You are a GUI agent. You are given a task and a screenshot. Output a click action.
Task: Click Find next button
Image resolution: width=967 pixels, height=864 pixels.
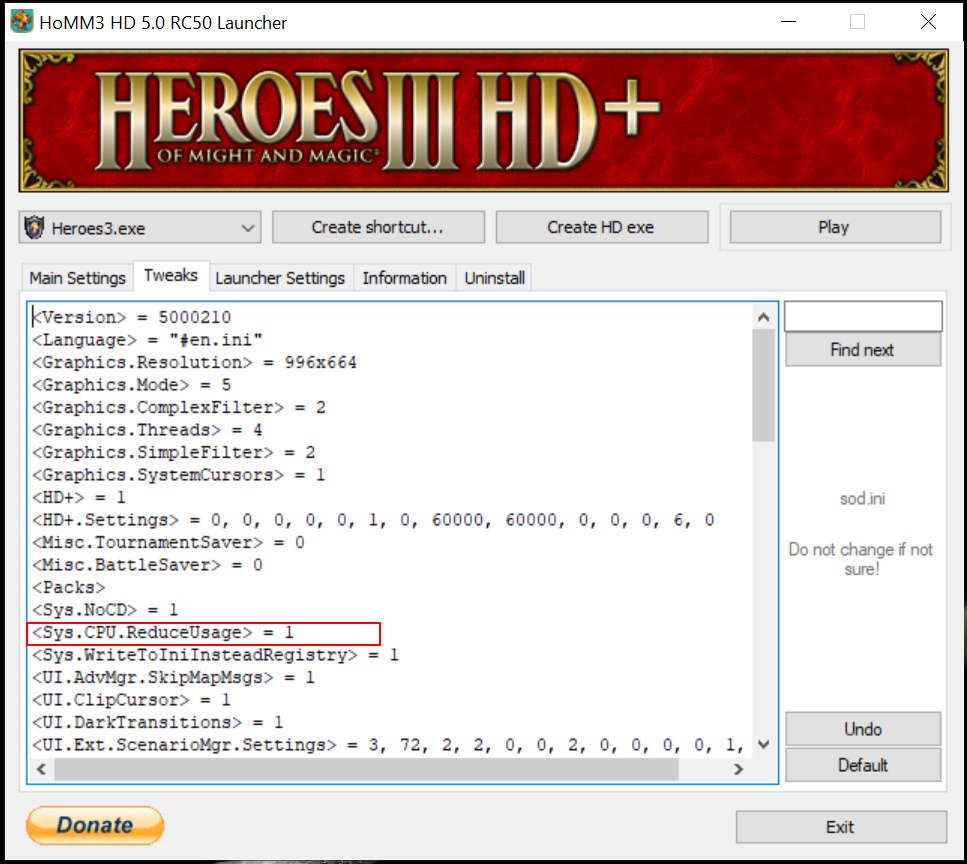tap(863, 350)
